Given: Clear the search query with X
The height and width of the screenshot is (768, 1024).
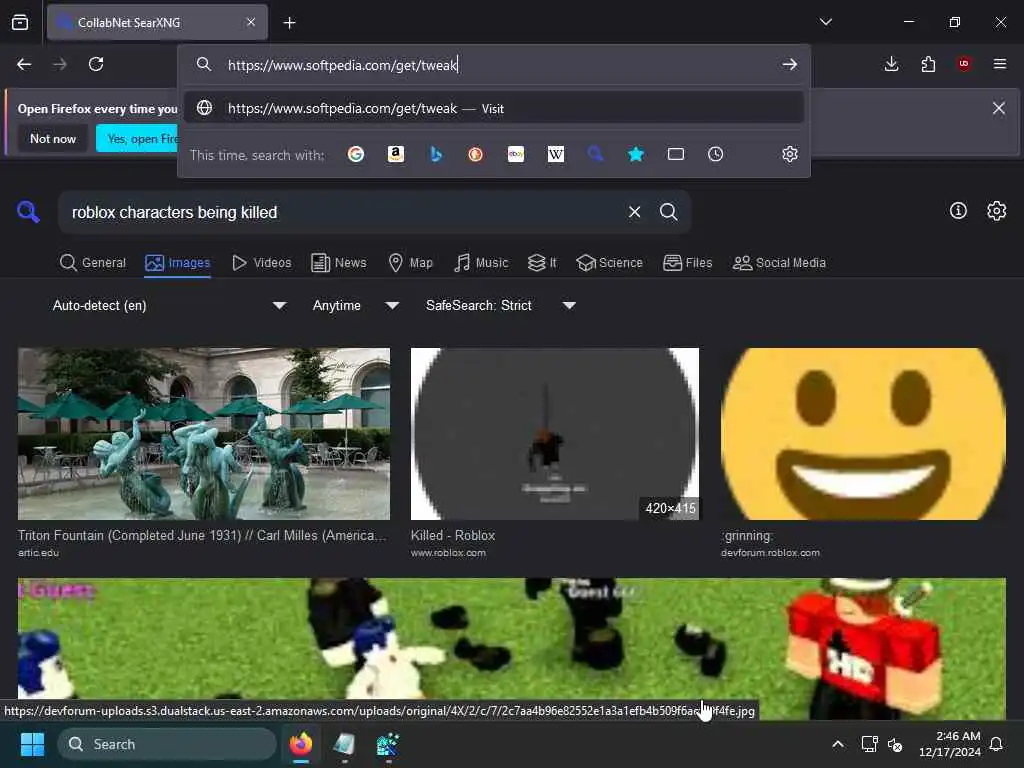Looking at the screenshot, I should click(x=634, y=212).
